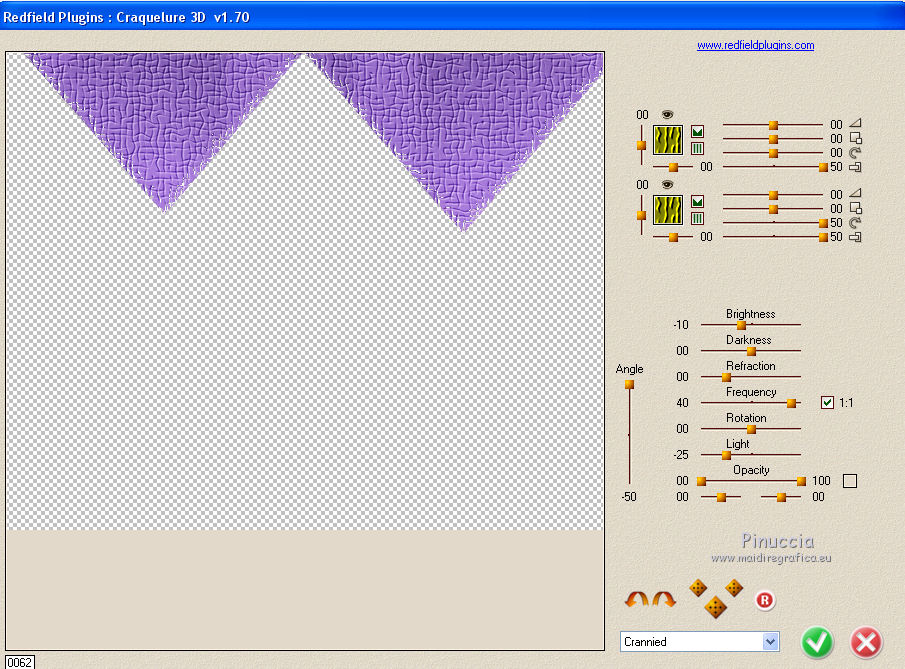Click the upper layer stretch rectangle icon
The image size is (905, 669).
(855, 167)
